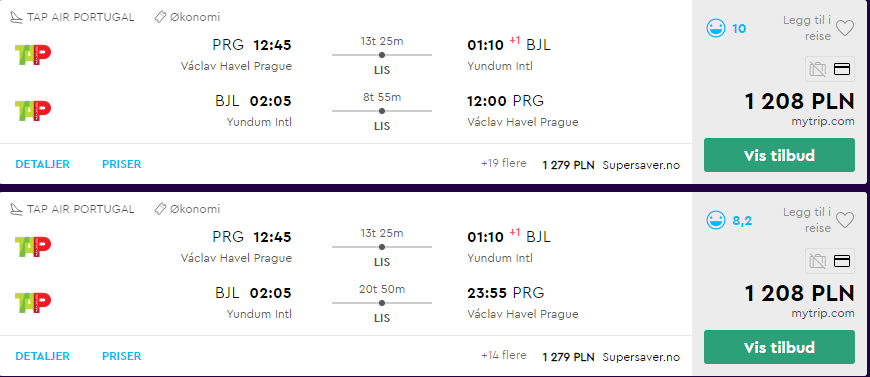Click Økonomi ticket tag icon in second card

click(x=160, y=209)
